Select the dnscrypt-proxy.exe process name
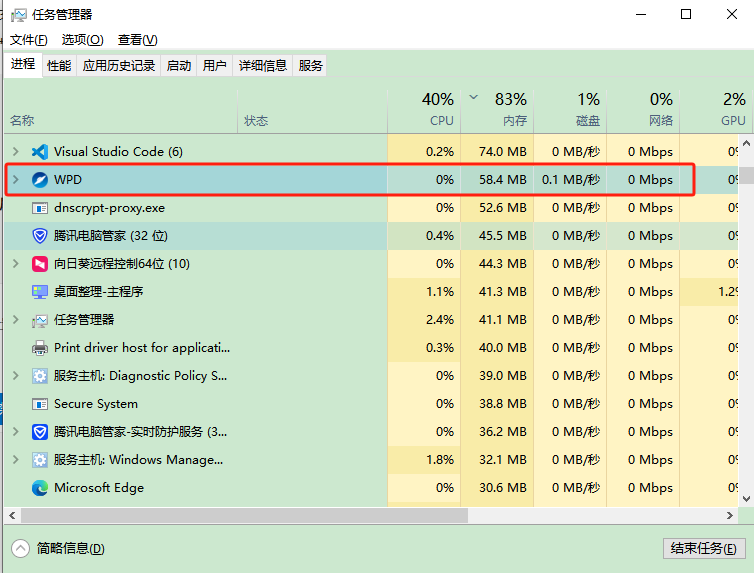754x573 pixels. click(109, 208)
